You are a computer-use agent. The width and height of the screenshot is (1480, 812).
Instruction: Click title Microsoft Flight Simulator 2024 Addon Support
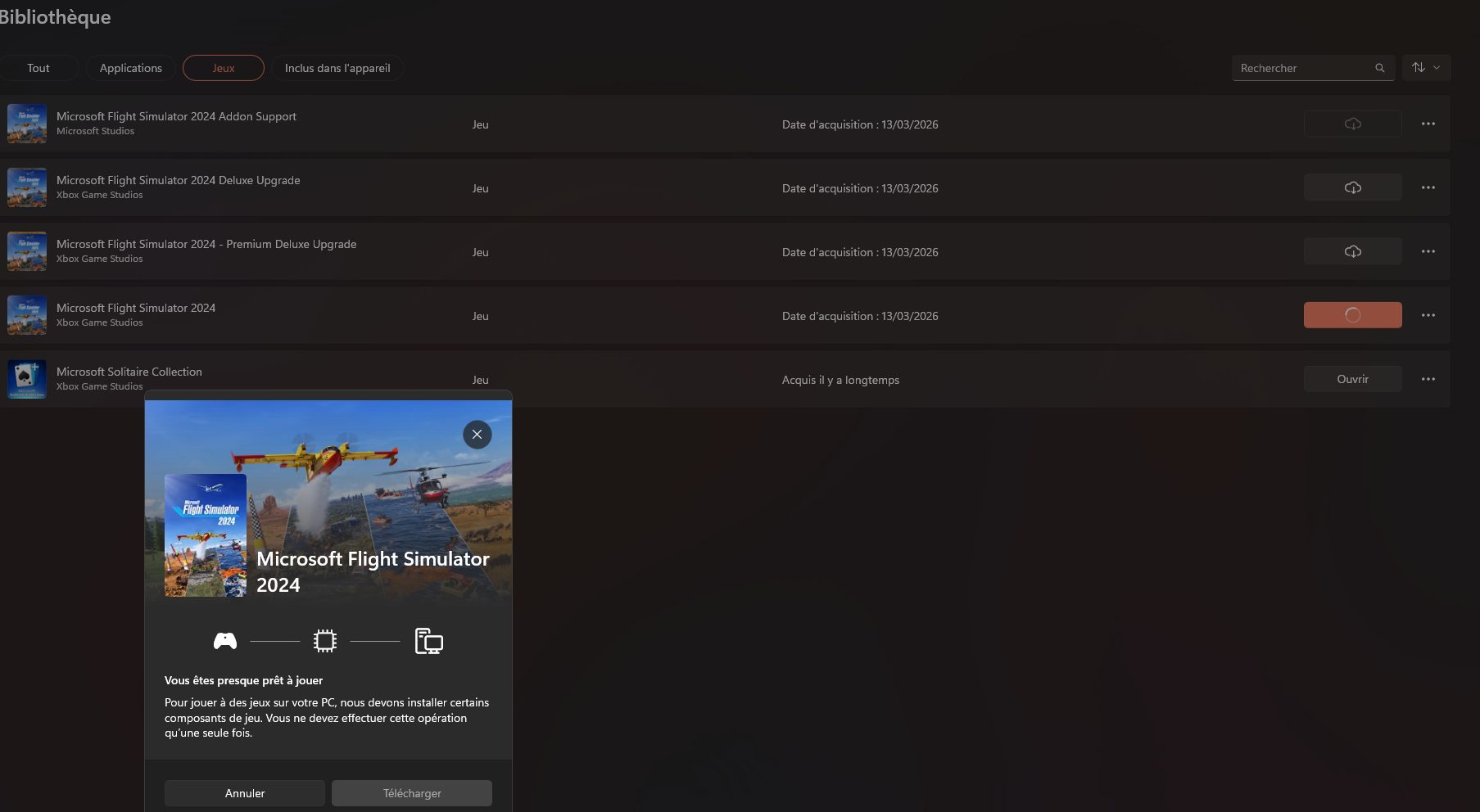[x=176, y=116]
